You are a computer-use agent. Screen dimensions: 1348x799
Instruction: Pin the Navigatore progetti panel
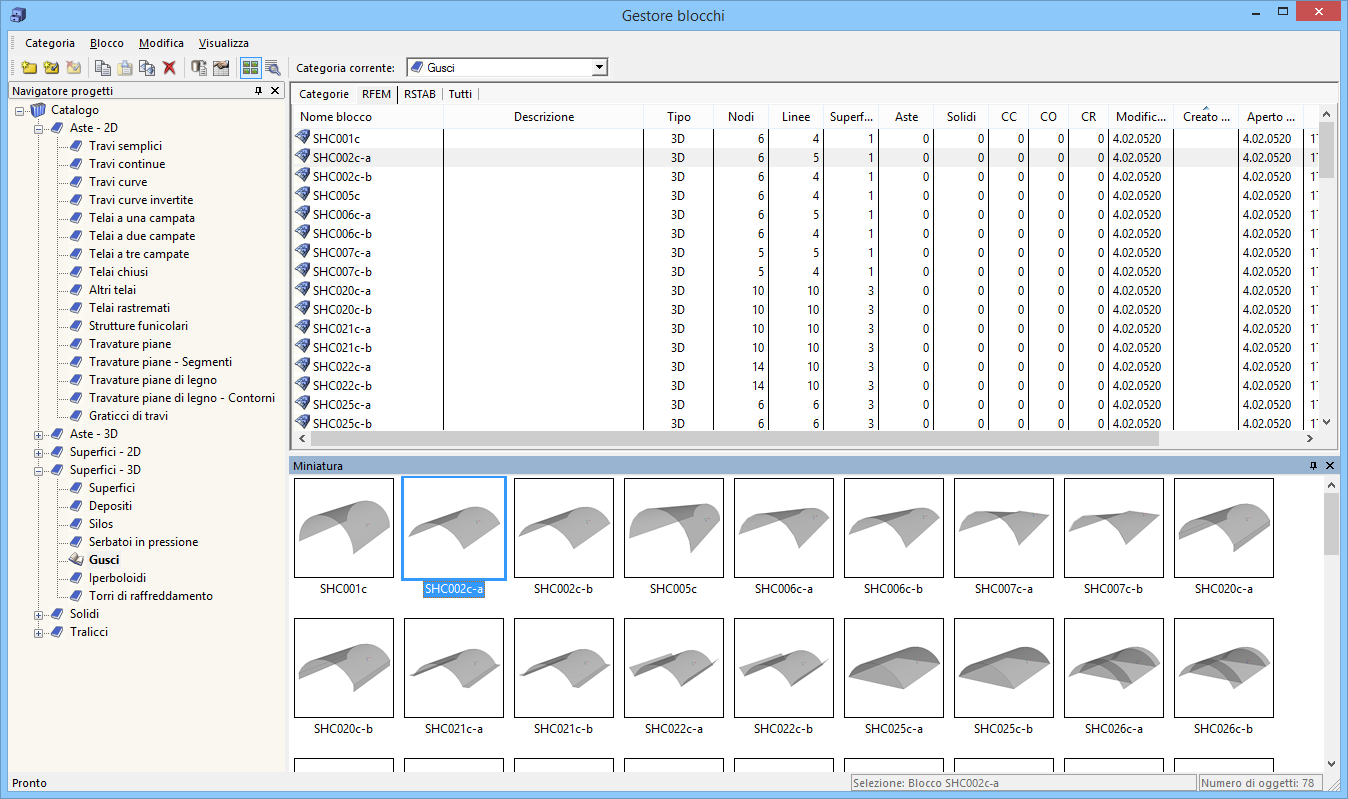(x=258, y=90)
